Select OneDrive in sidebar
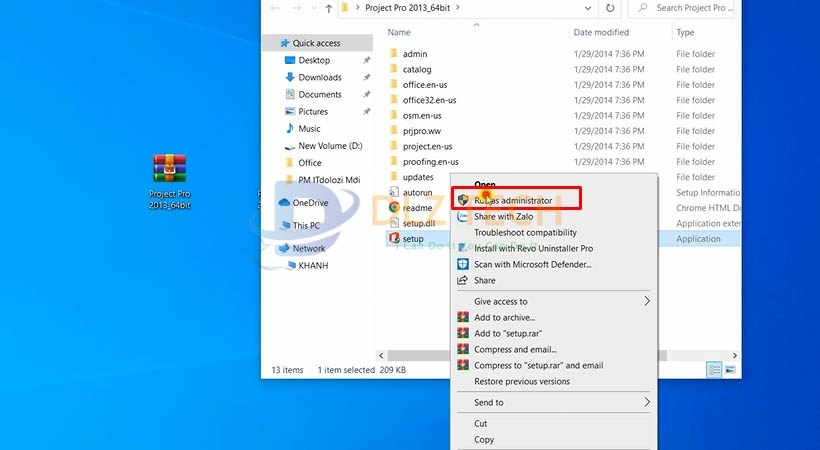Screen dimensions: 820x450 pos(310,202)
